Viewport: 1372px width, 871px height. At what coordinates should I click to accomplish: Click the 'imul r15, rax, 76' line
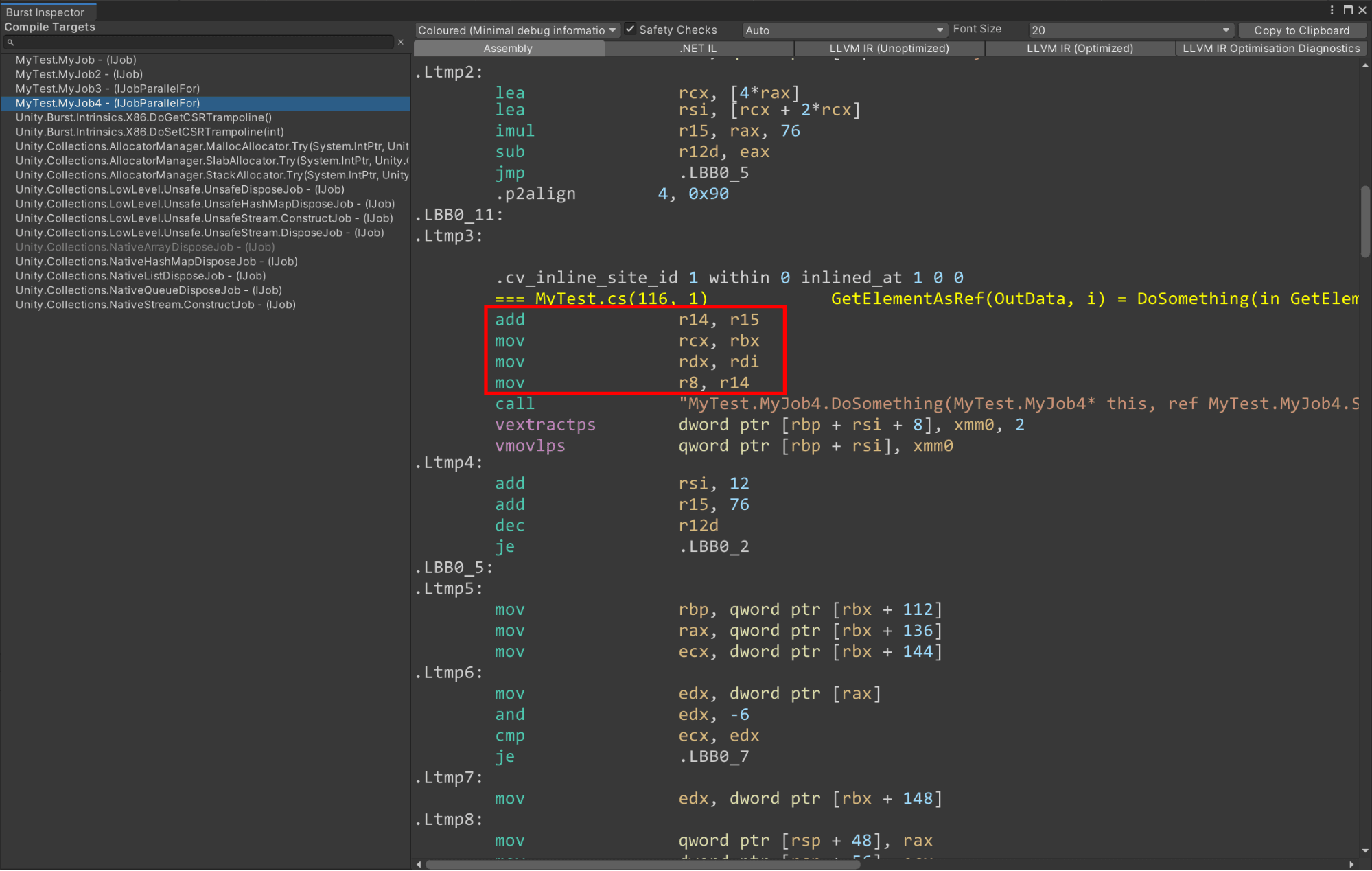648,131
